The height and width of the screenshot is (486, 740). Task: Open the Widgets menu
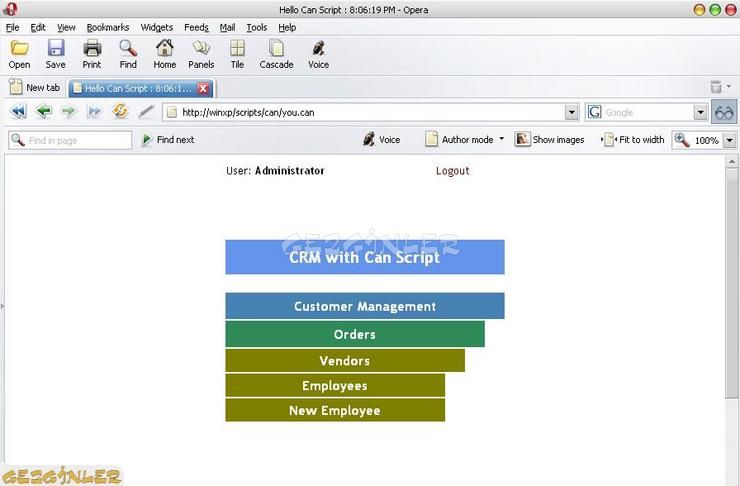coord(157,27)
